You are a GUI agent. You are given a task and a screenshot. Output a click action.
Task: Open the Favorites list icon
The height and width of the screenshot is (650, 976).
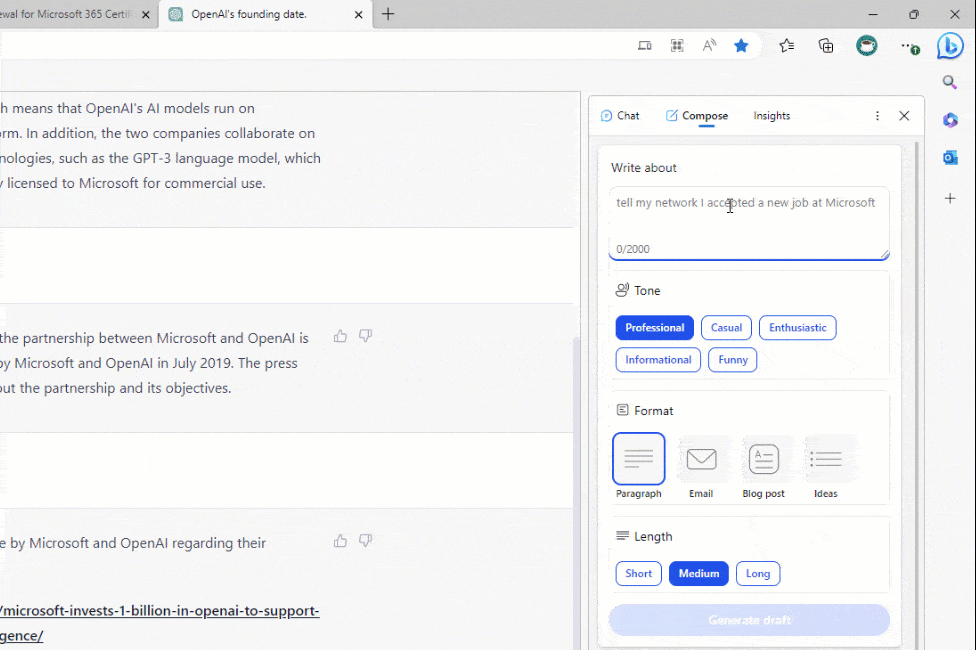(x=787, y=45)
